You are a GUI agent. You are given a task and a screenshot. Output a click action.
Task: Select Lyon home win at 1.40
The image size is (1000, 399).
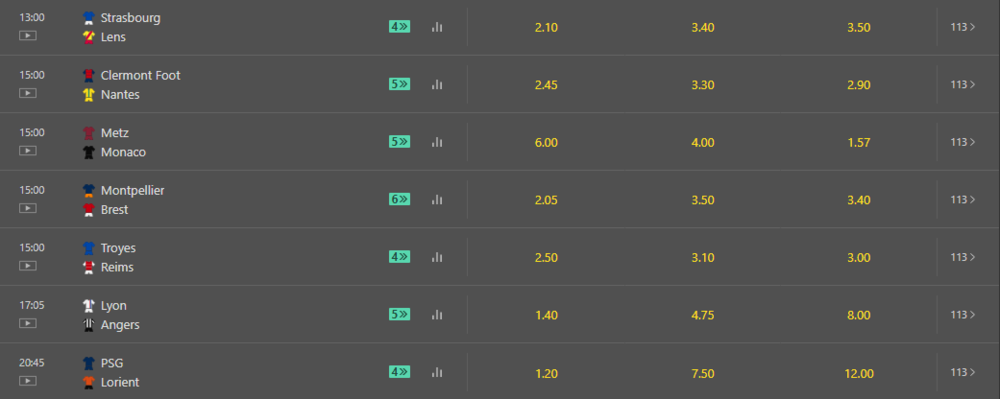(x=546, y=316)
